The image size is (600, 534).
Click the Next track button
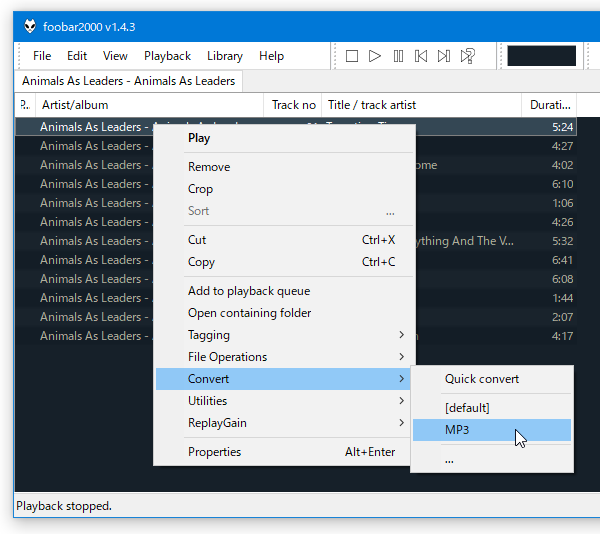pos(444,56)
